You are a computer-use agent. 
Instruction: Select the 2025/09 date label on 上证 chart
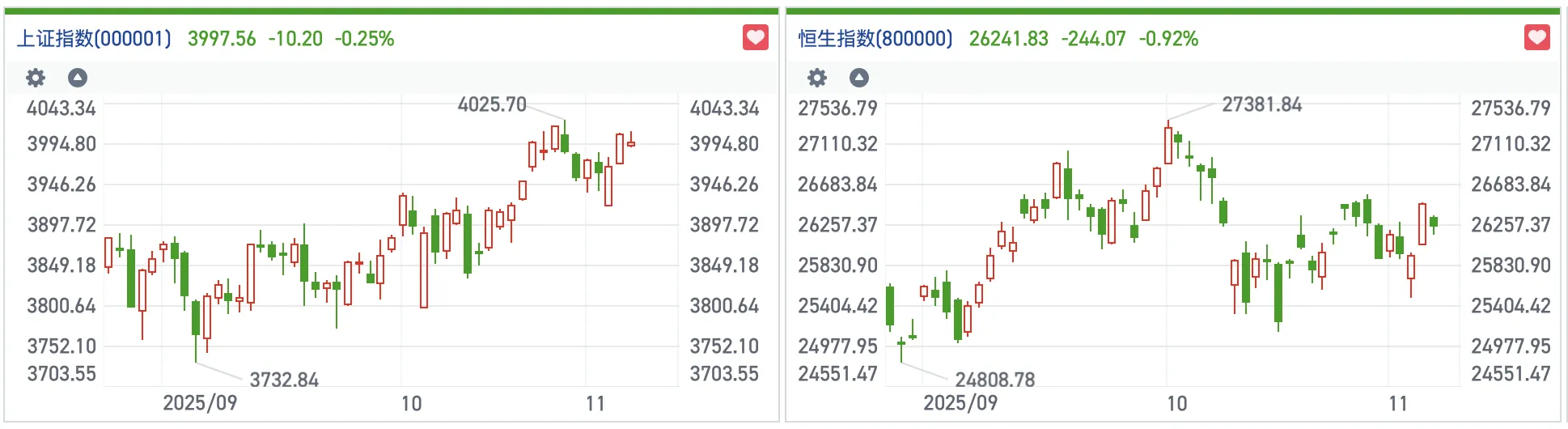coord(200,403)
